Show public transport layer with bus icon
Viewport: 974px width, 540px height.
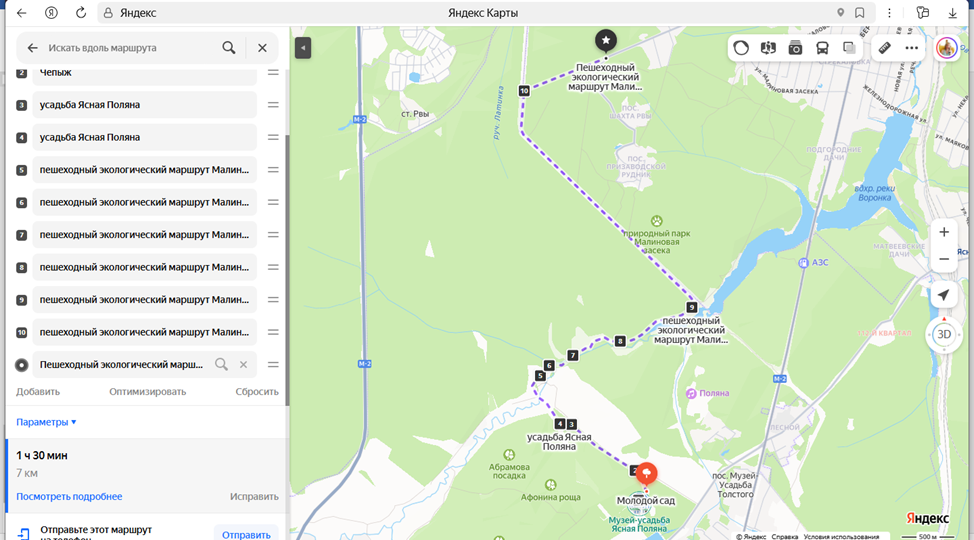(822, 48)
